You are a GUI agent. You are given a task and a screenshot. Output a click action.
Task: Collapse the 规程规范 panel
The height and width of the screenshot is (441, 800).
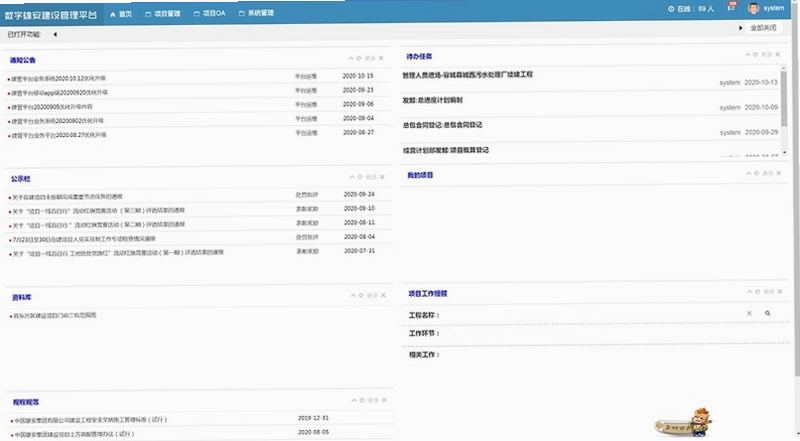tap(354, 400)
